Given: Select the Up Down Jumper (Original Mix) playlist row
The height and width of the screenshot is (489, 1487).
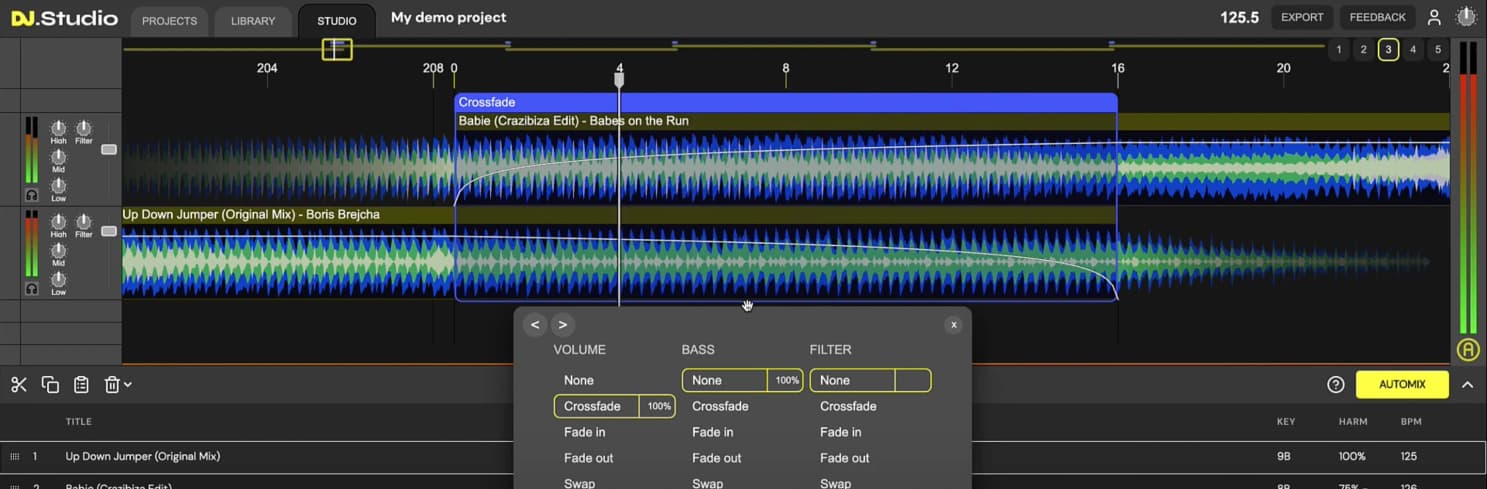Looking at the screenshot, I should (x=743, y=456).
